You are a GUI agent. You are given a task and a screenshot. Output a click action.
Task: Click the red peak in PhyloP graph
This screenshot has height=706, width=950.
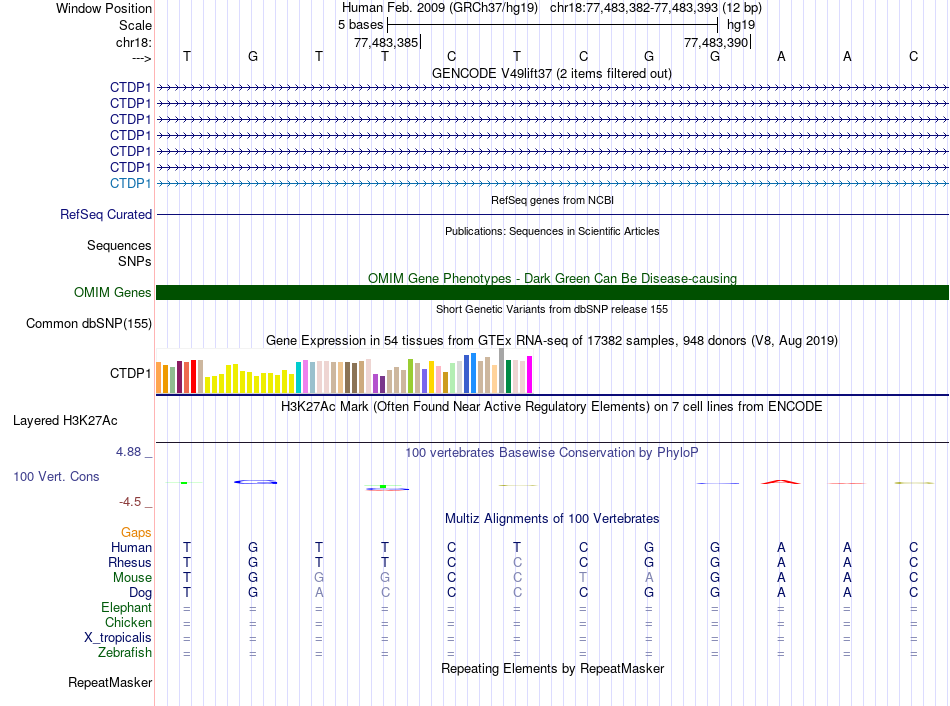[x=780, y=482]
